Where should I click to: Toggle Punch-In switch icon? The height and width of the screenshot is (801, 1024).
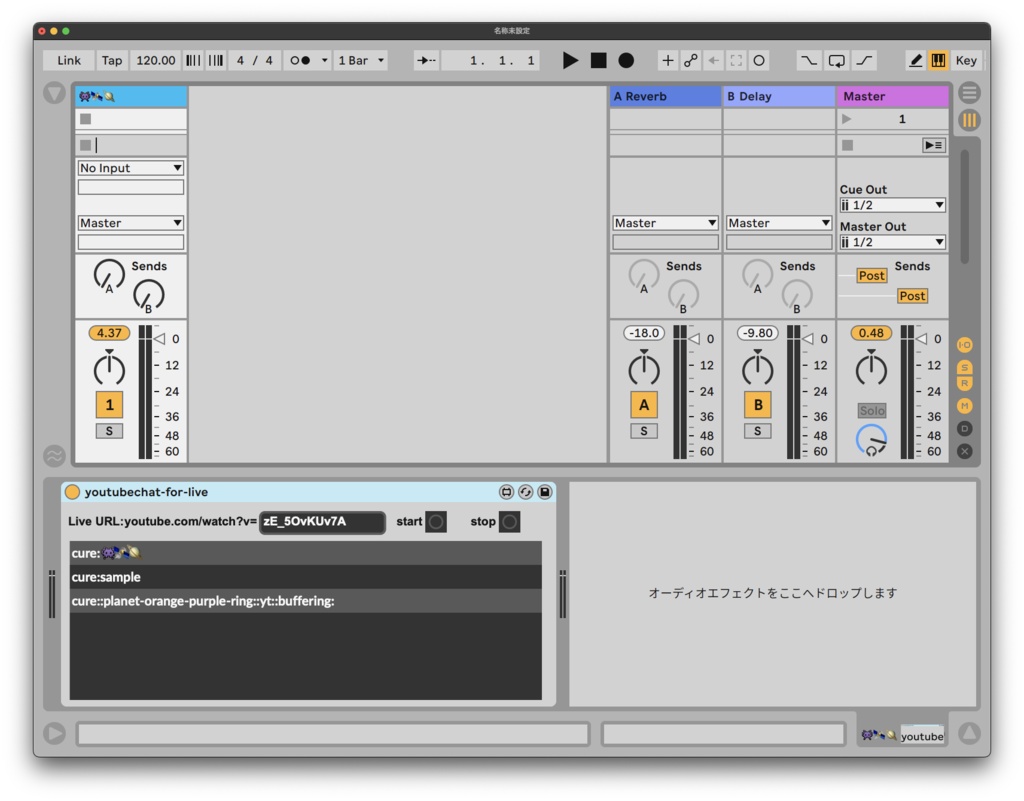point(808,61)
